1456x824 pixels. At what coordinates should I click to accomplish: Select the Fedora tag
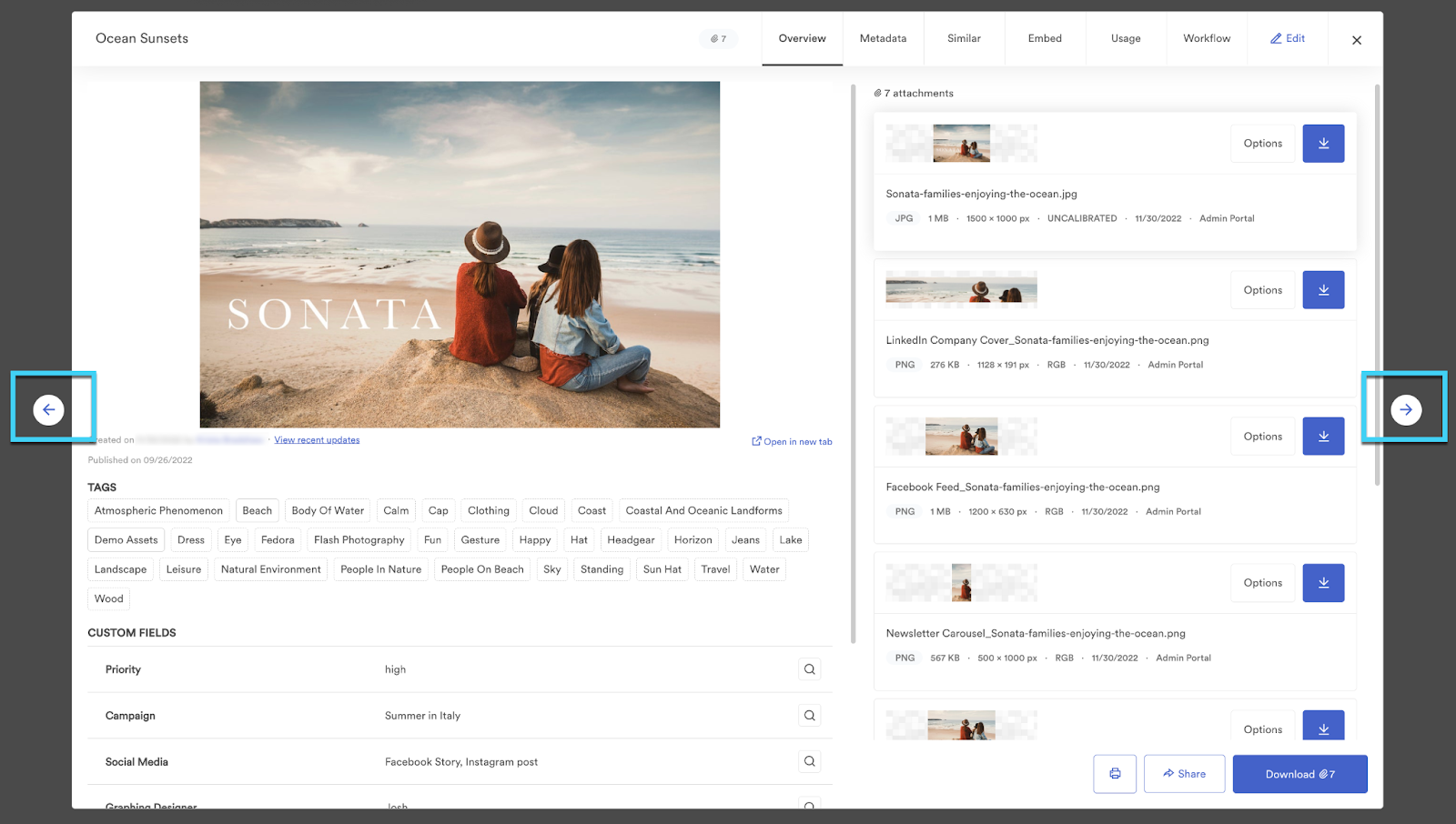[278, 540]
